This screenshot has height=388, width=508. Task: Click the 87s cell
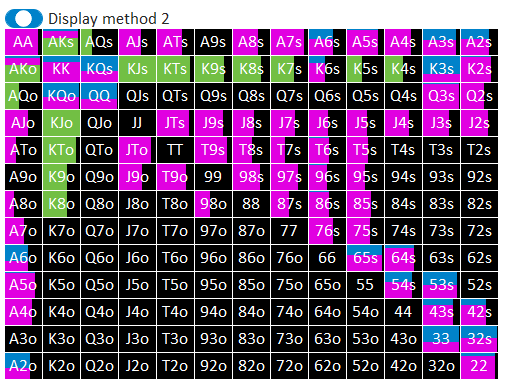coord(289,204)
